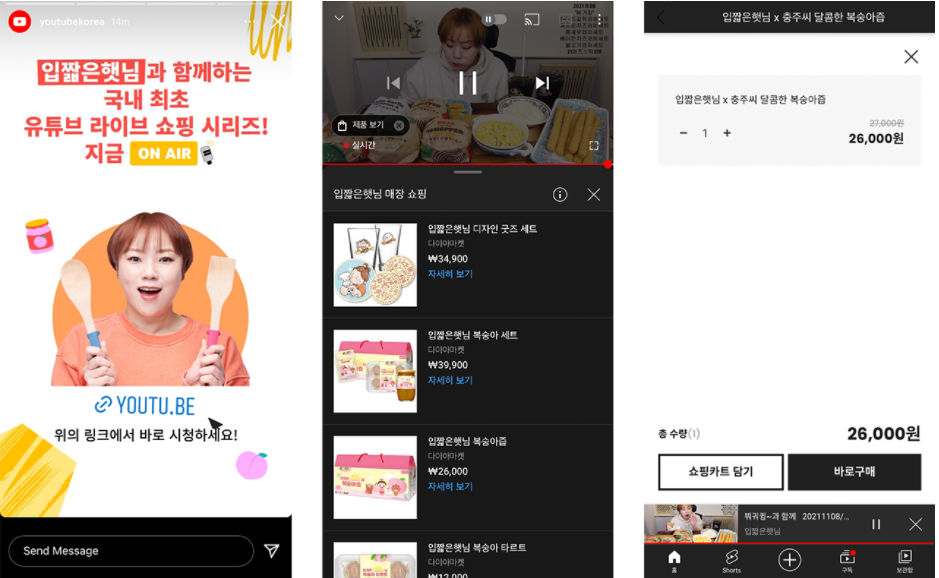This screenshot has width=939, height=578.
Task: Increase quantity with the plus button
Action: [726, 133]
